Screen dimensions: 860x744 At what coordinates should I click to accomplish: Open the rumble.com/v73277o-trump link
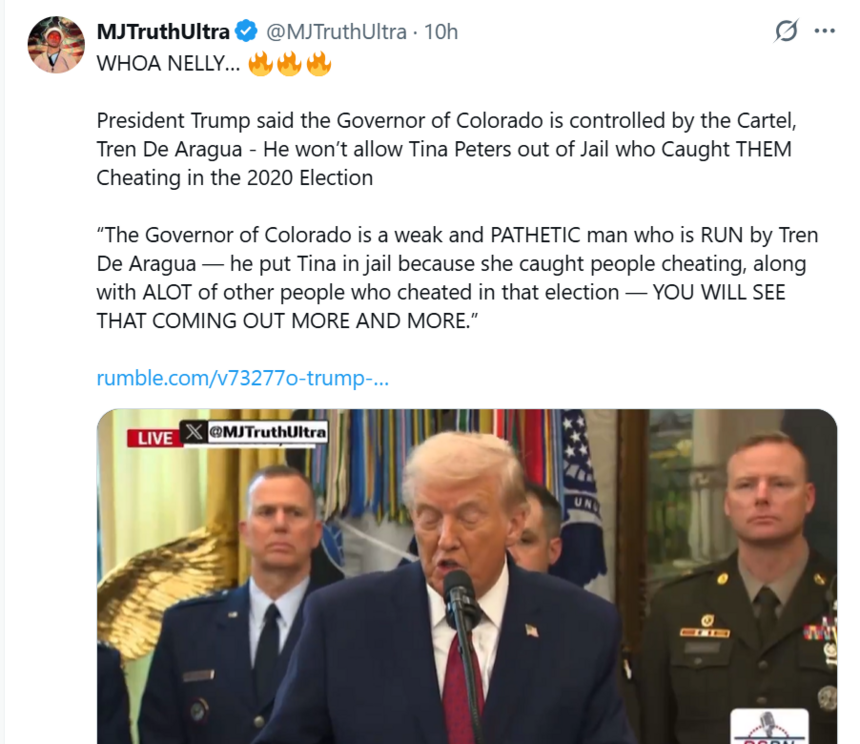click(242, 378)
